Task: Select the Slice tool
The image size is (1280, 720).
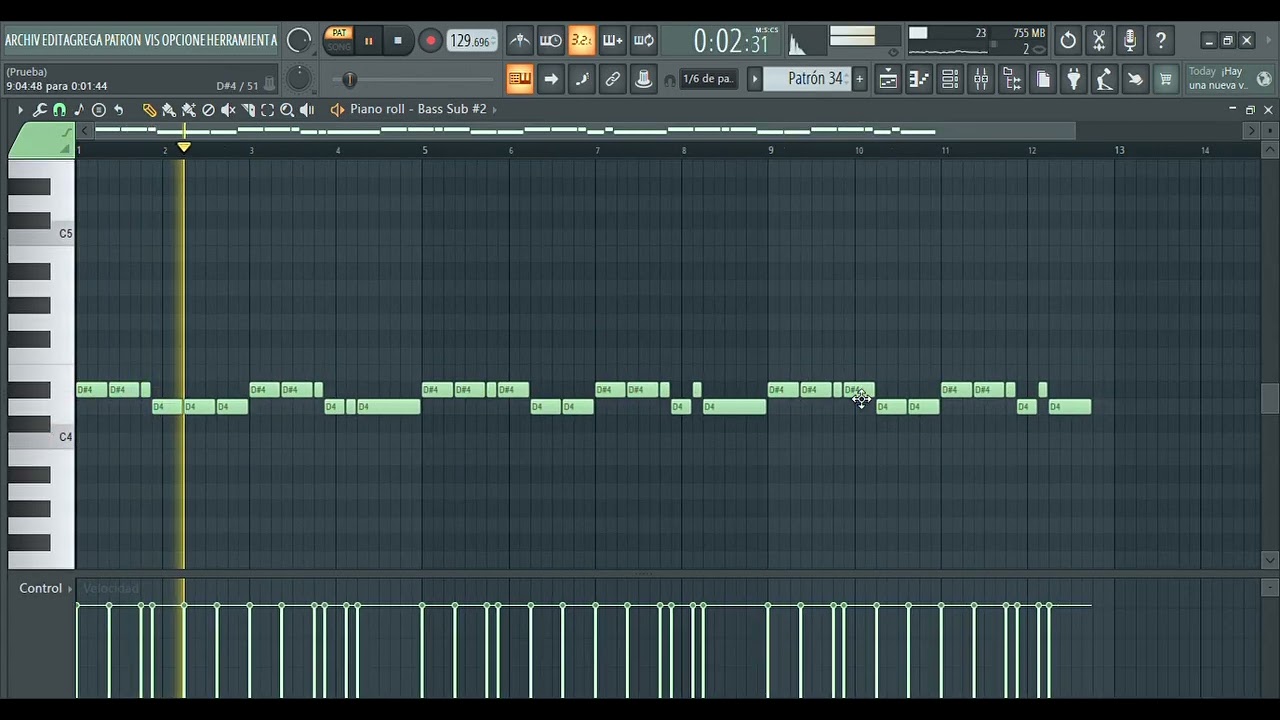Action: 248,110
